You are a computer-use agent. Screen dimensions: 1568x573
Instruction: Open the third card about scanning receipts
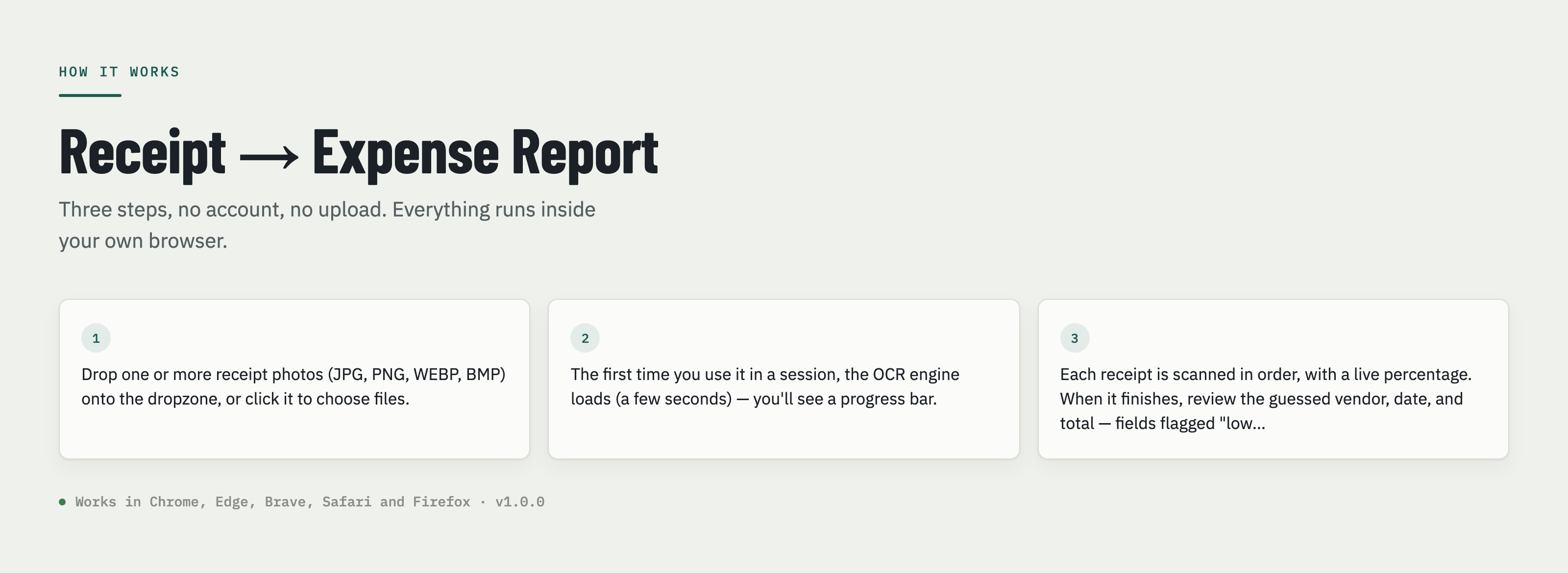(x=1274, y=379)
